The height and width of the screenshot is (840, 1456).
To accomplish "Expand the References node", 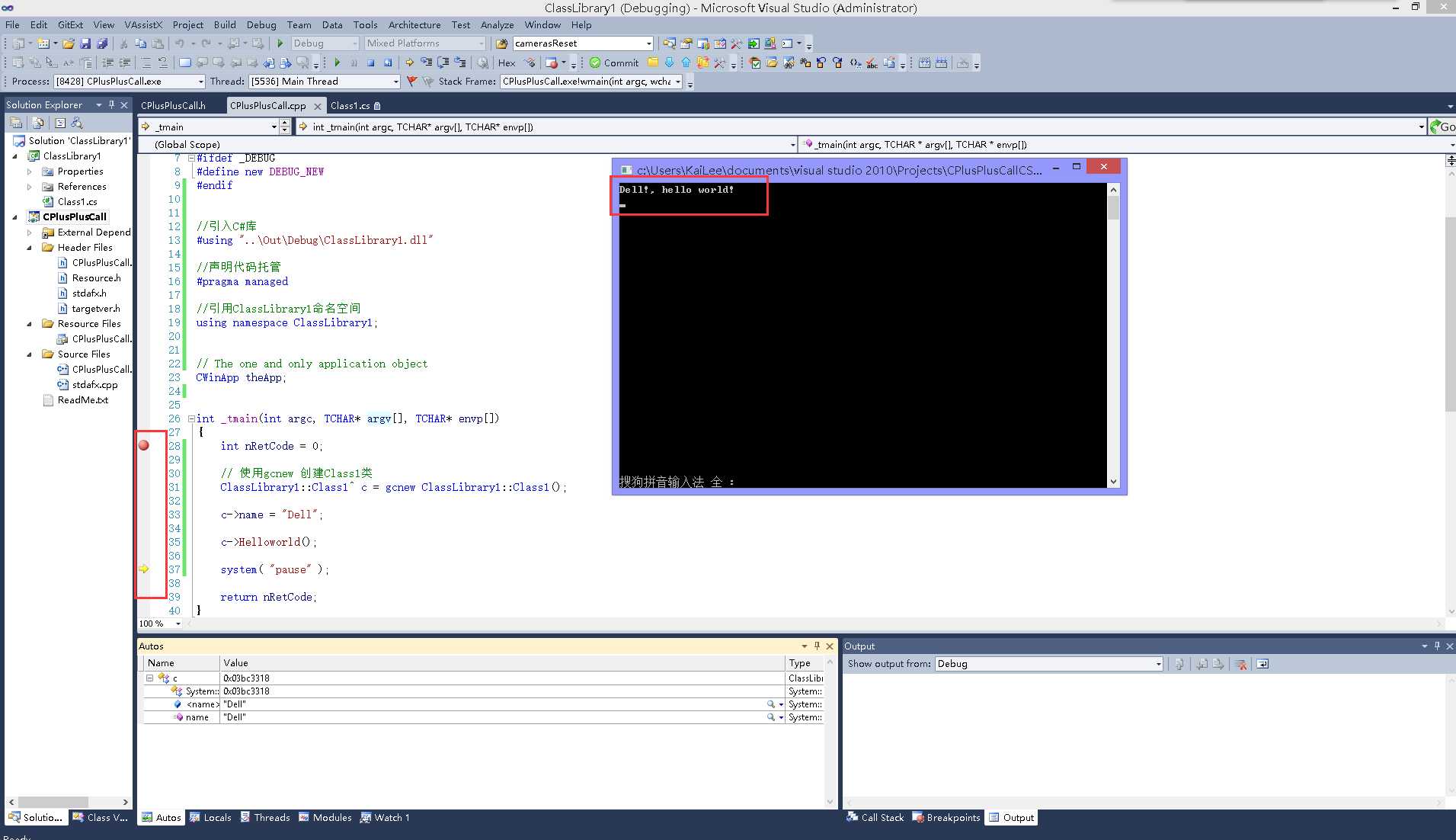I will click(30, 187).
